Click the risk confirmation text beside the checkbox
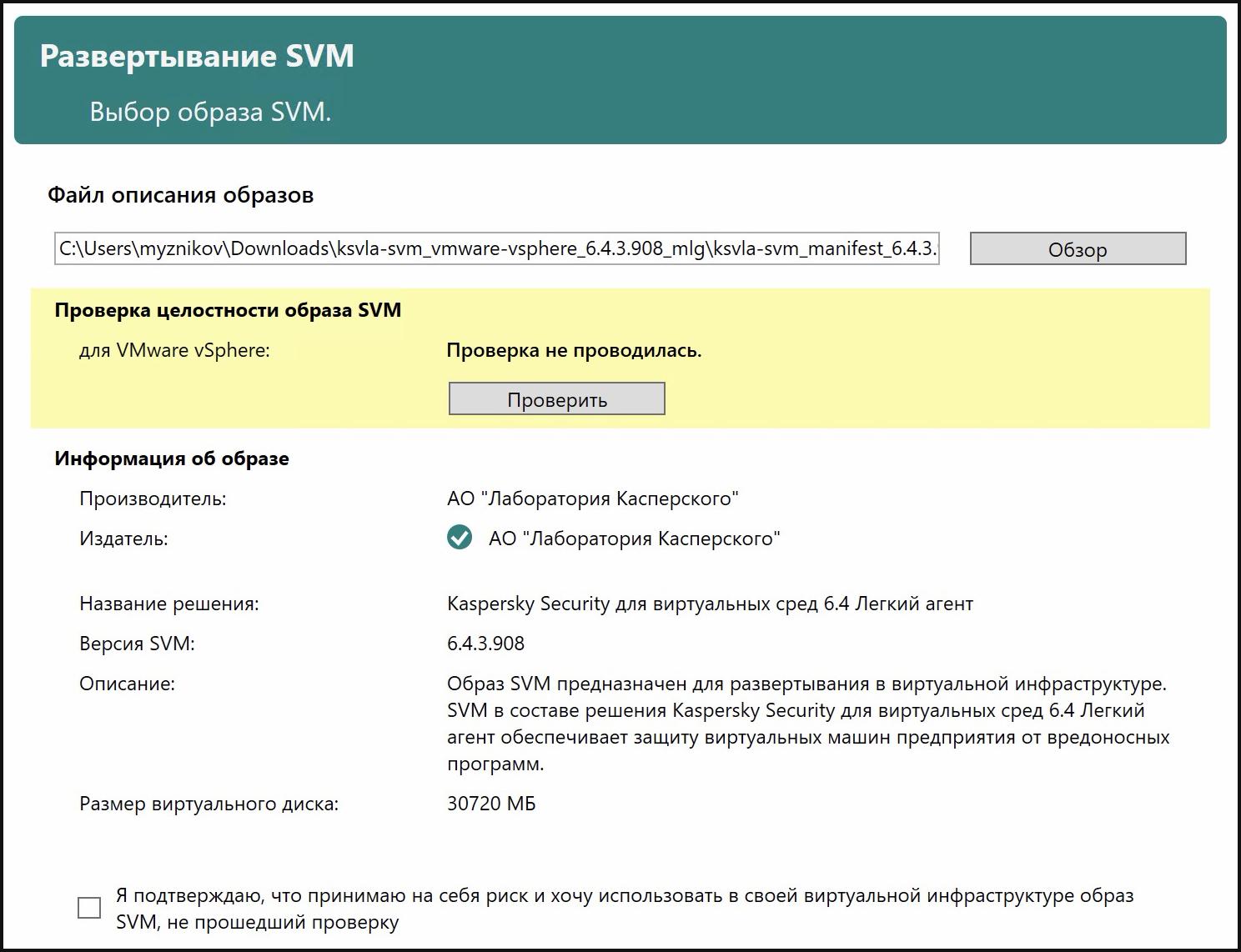The image size is (1241, 952). (x=625, y=909)
